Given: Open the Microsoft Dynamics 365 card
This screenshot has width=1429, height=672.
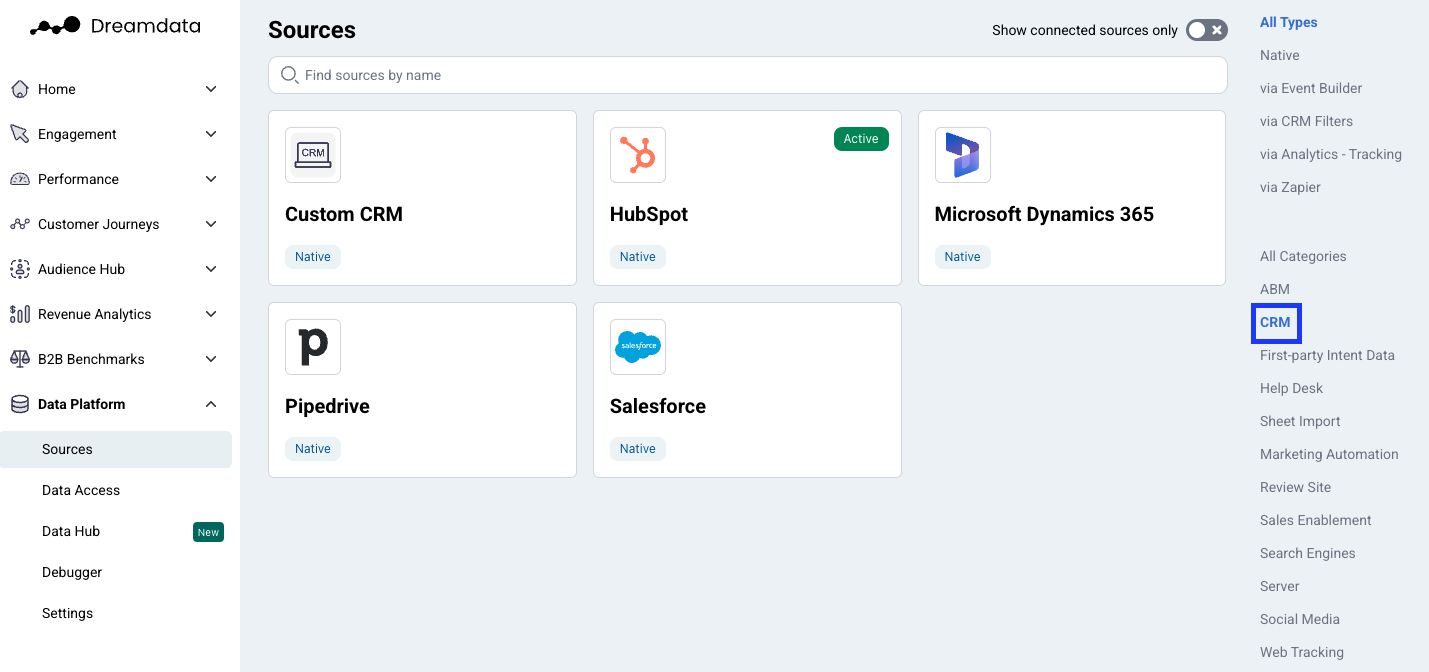Looking at the screenshot, I should point(1072,198).
